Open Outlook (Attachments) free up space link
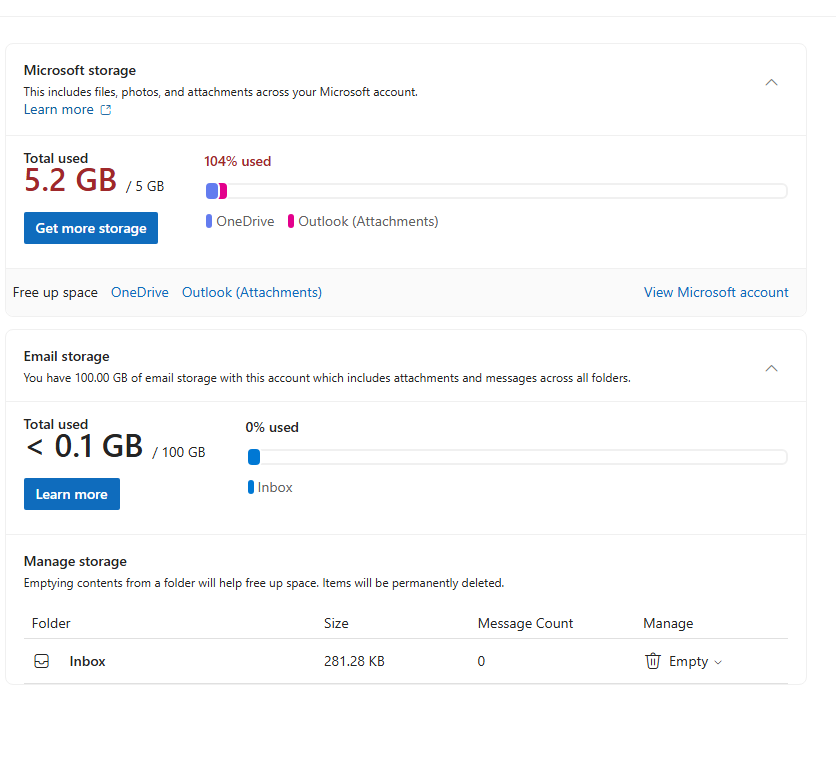The height and width of the screenshot is (765, 836). [252, 293]
